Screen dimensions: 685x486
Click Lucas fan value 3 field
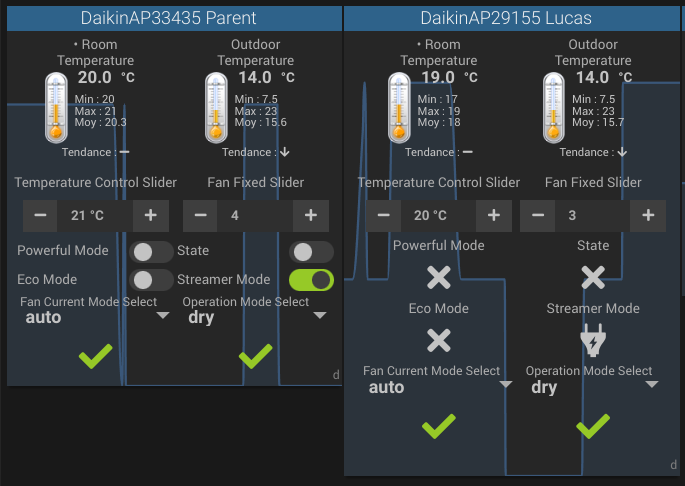592,215
